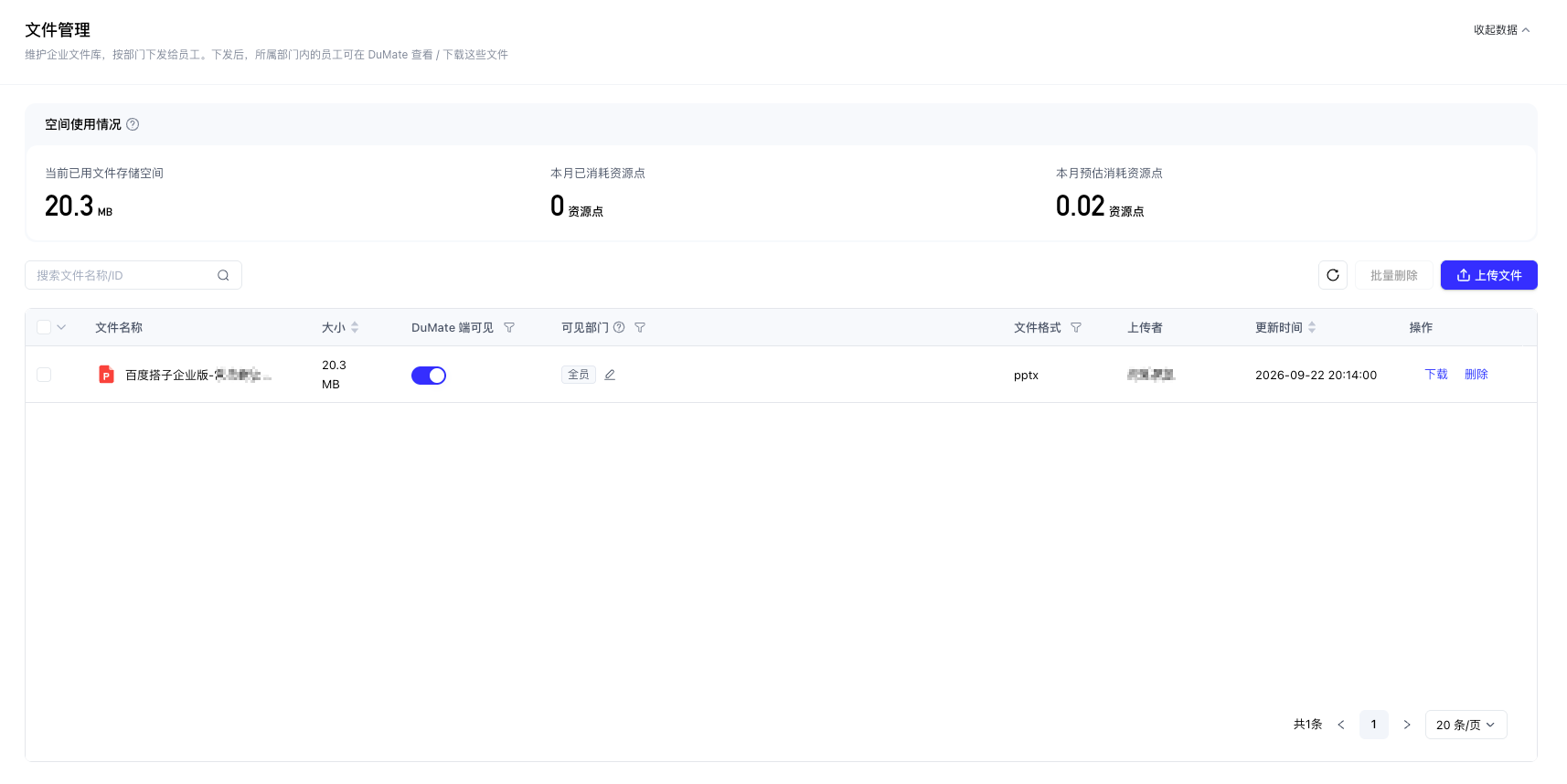Screen dimensions: 1567x784
Task: Click the 本月已消耗资源点 label
Action: pos(598,174)
